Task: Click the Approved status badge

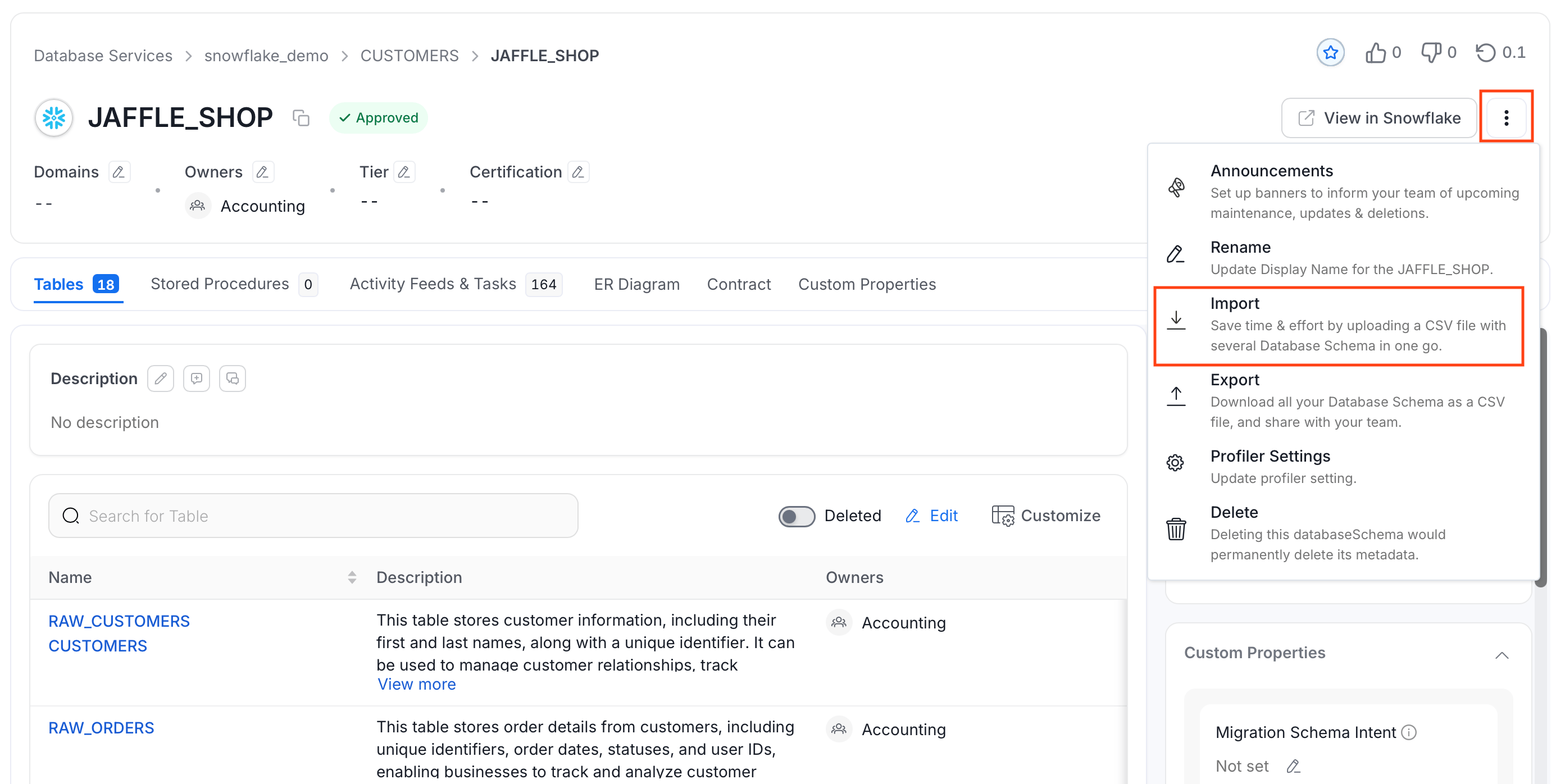Action: point(379,118)
